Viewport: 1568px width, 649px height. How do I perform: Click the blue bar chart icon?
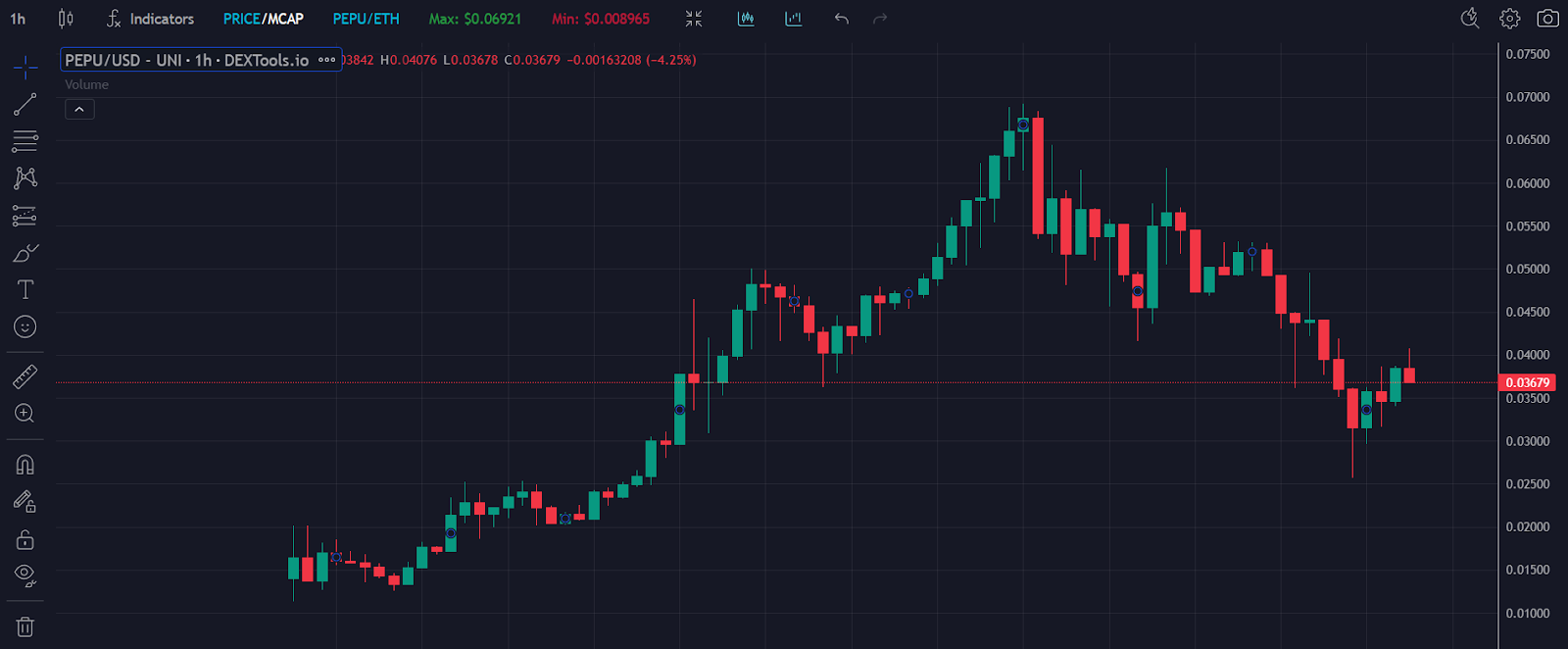click(794, 19)
